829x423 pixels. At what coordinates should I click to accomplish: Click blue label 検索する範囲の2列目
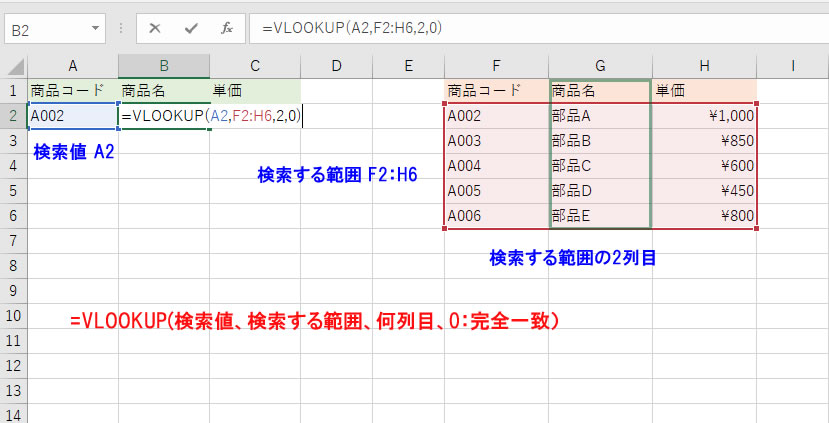coord(573,258)
